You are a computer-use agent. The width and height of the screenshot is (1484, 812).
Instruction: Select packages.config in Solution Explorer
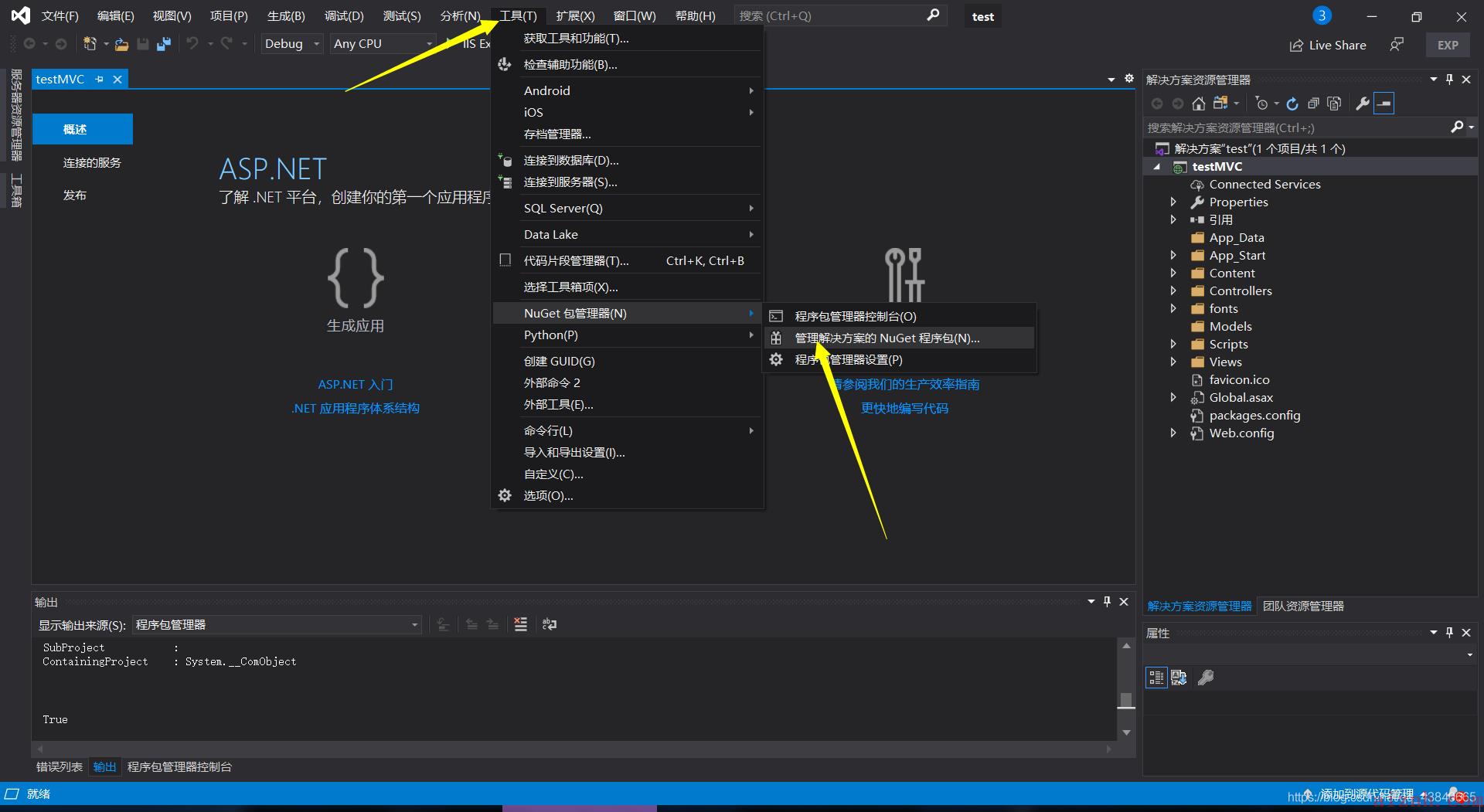[x=1254, y=415]
